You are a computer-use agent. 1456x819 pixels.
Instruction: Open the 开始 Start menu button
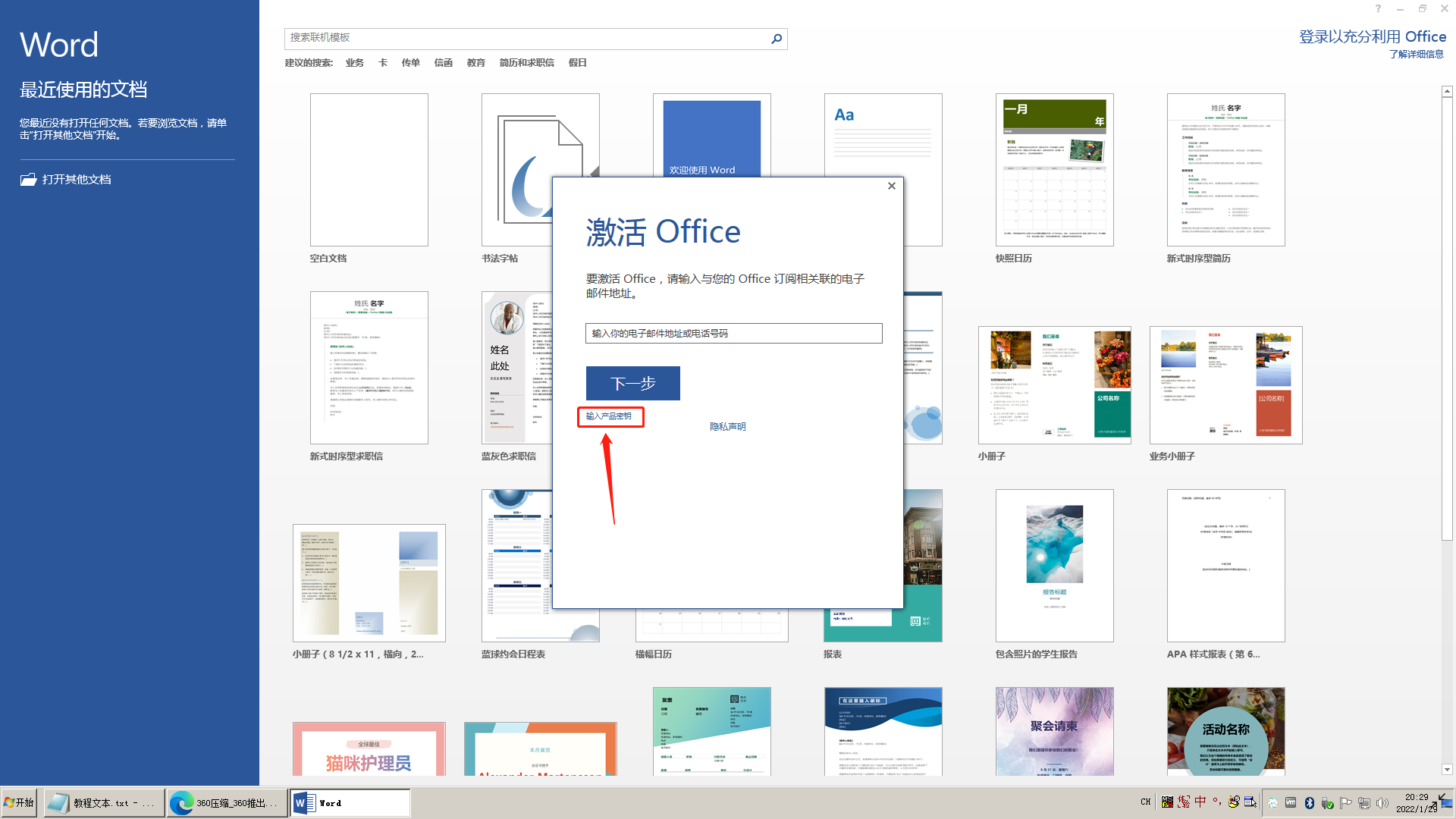tap(20, 802)
